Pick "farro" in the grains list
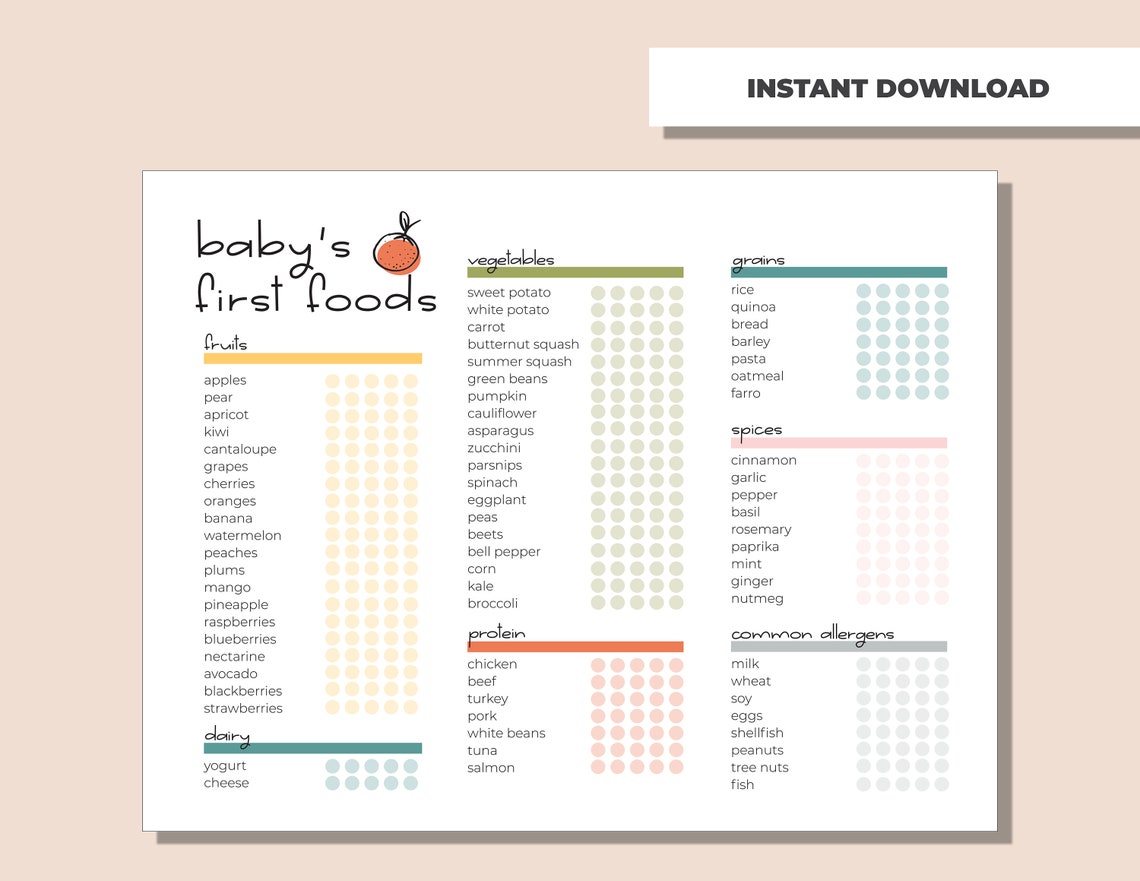 coord(745,393)
